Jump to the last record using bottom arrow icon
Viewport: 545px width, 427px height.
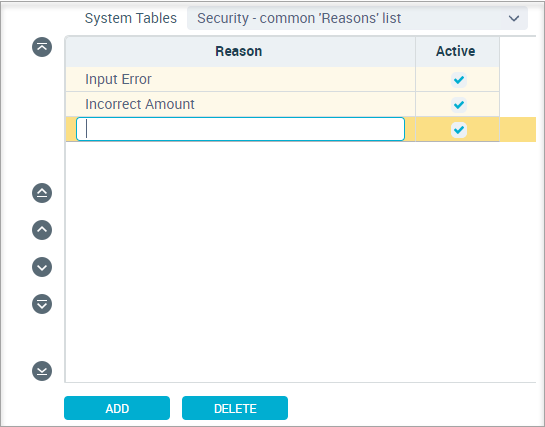[42, 371]
